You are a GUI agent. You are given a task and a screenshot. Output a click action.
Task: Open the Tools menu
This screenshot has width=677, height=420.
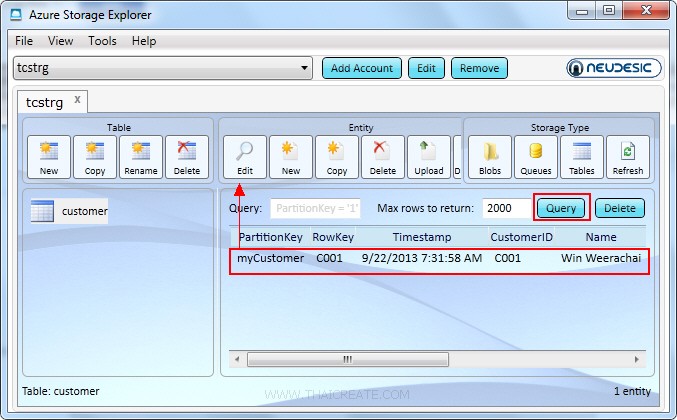[102, 41]
